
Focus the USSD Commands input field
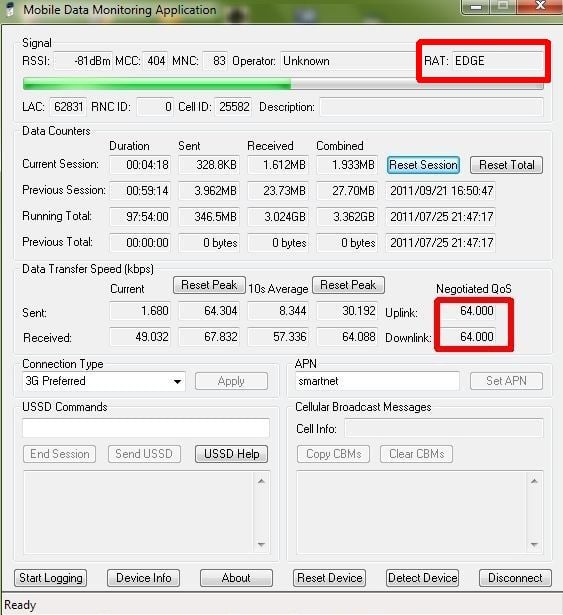(x=146, y=428)
